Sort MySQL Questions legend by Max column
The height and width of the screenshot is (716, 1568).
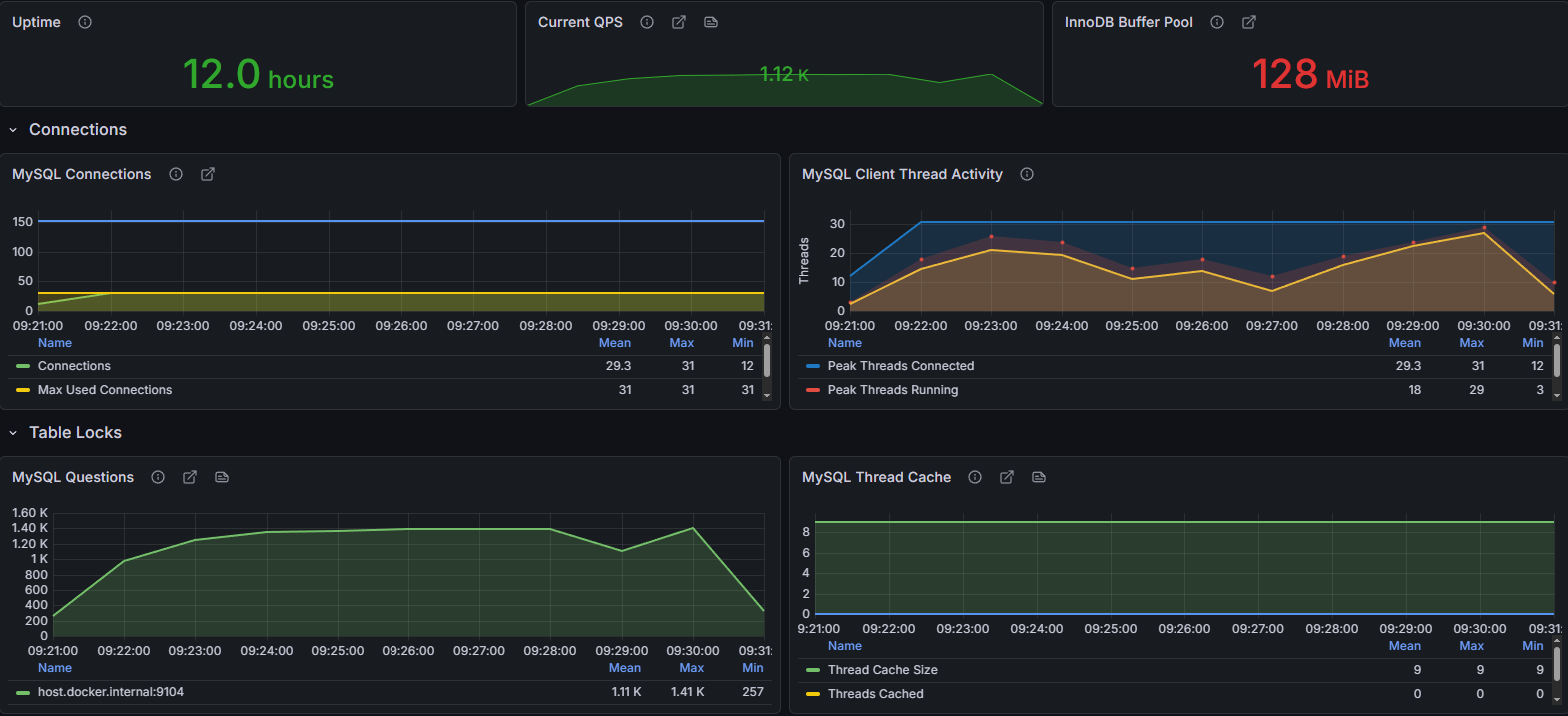pos(692,668)
